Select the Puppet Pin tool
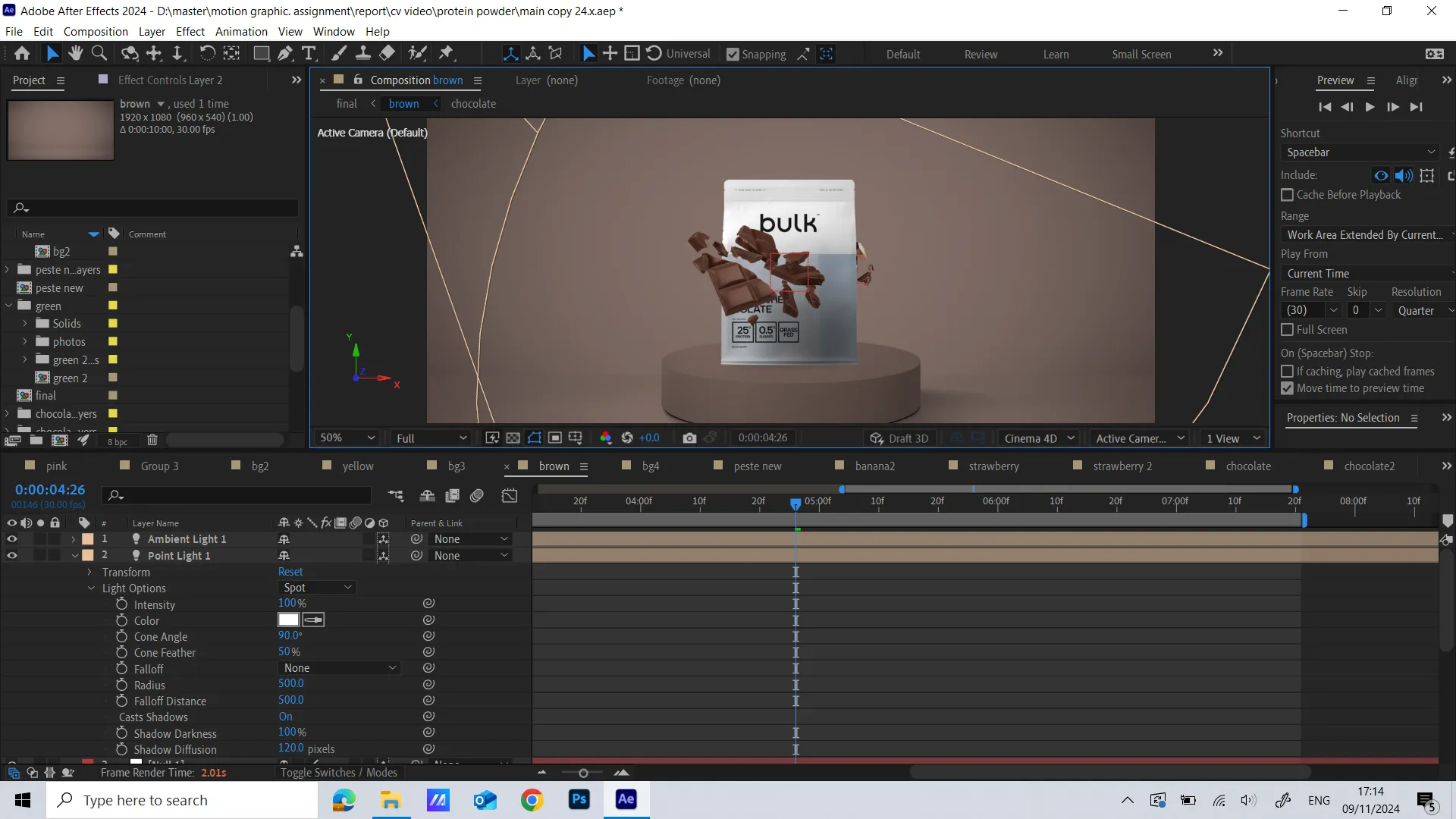Viewport: 1456px width, 819px height. (446, 54)
